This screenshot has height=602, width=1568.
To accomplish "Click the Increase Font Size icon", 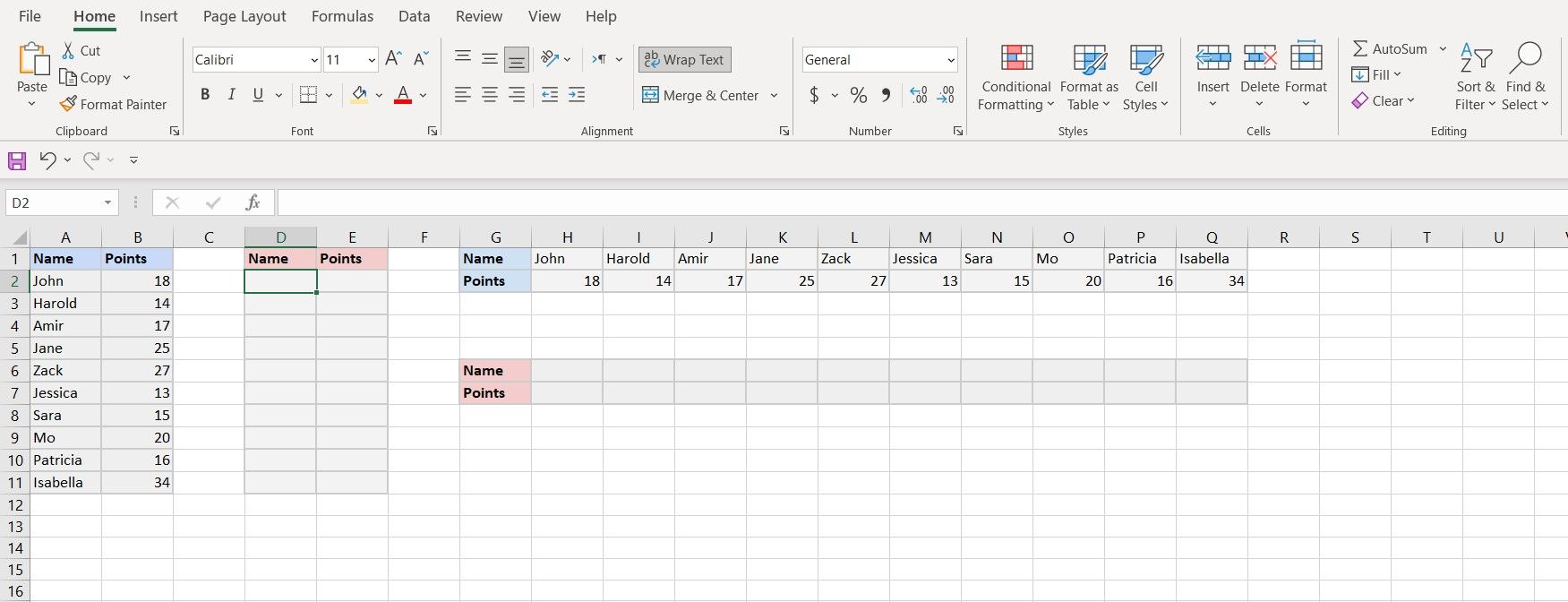I will point(393,59).
